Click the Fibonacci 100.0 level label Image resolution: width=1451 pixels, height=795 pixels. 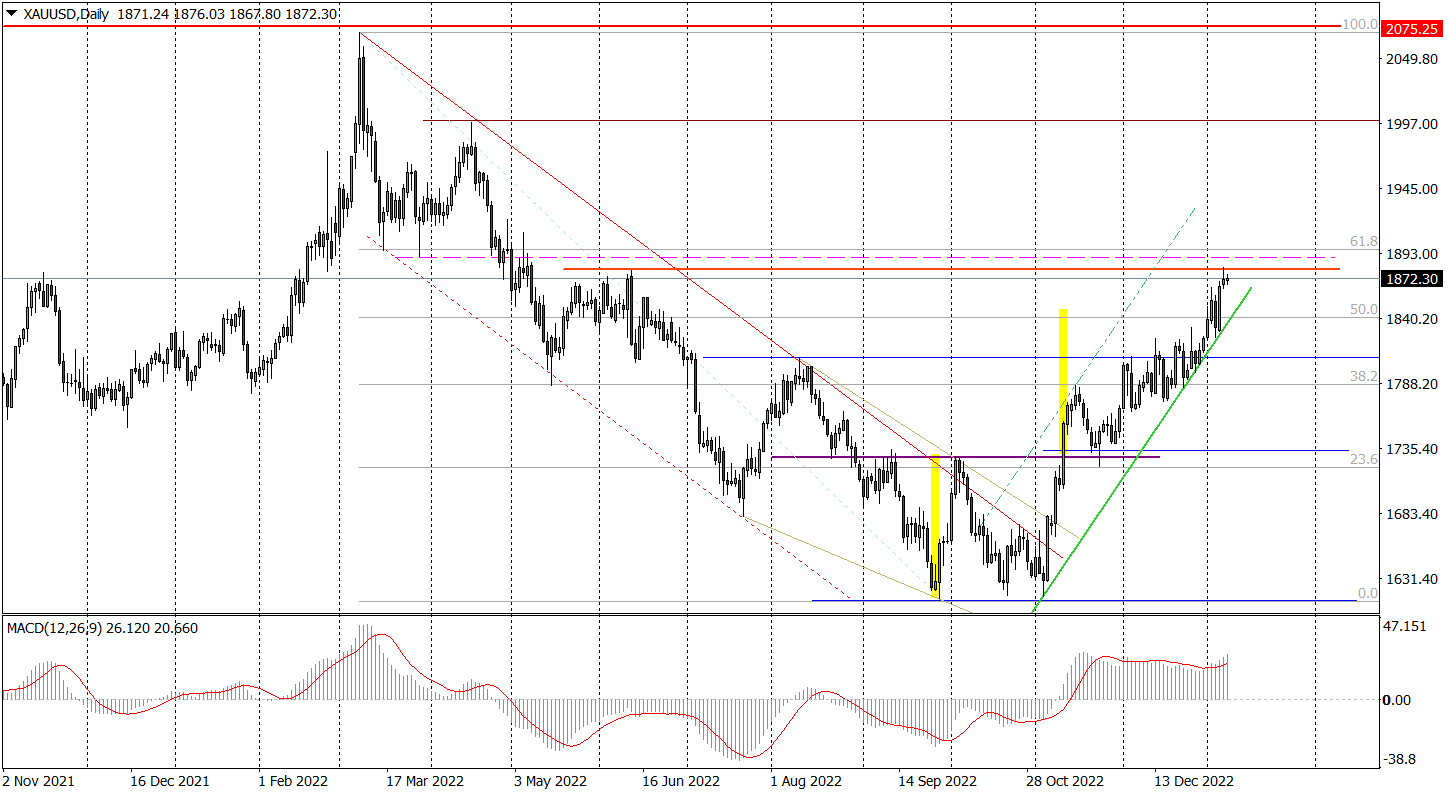[x=1360, y=24]
